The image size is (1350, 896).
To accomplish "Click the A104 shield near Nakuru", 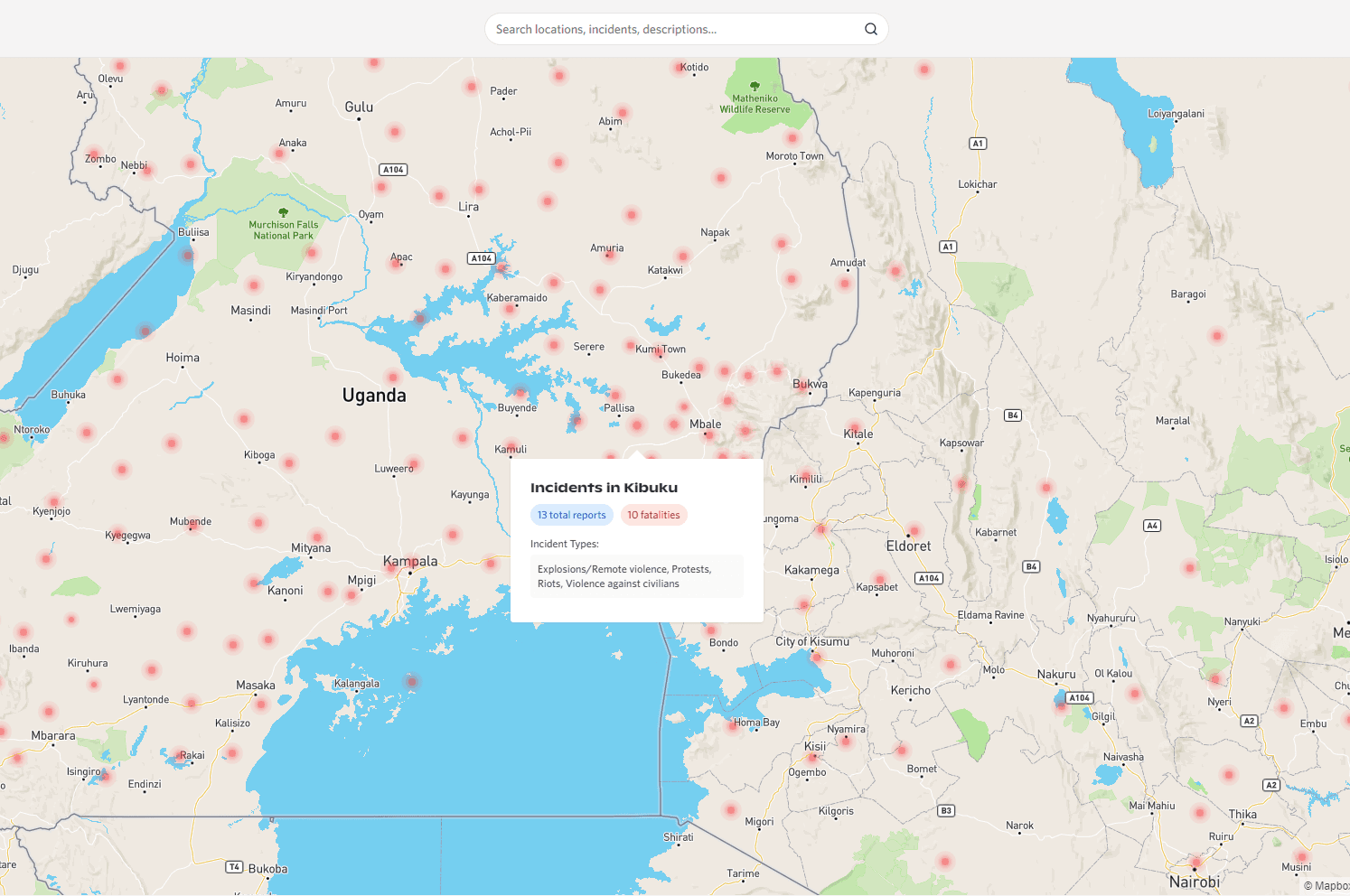I will [1080, 698].
